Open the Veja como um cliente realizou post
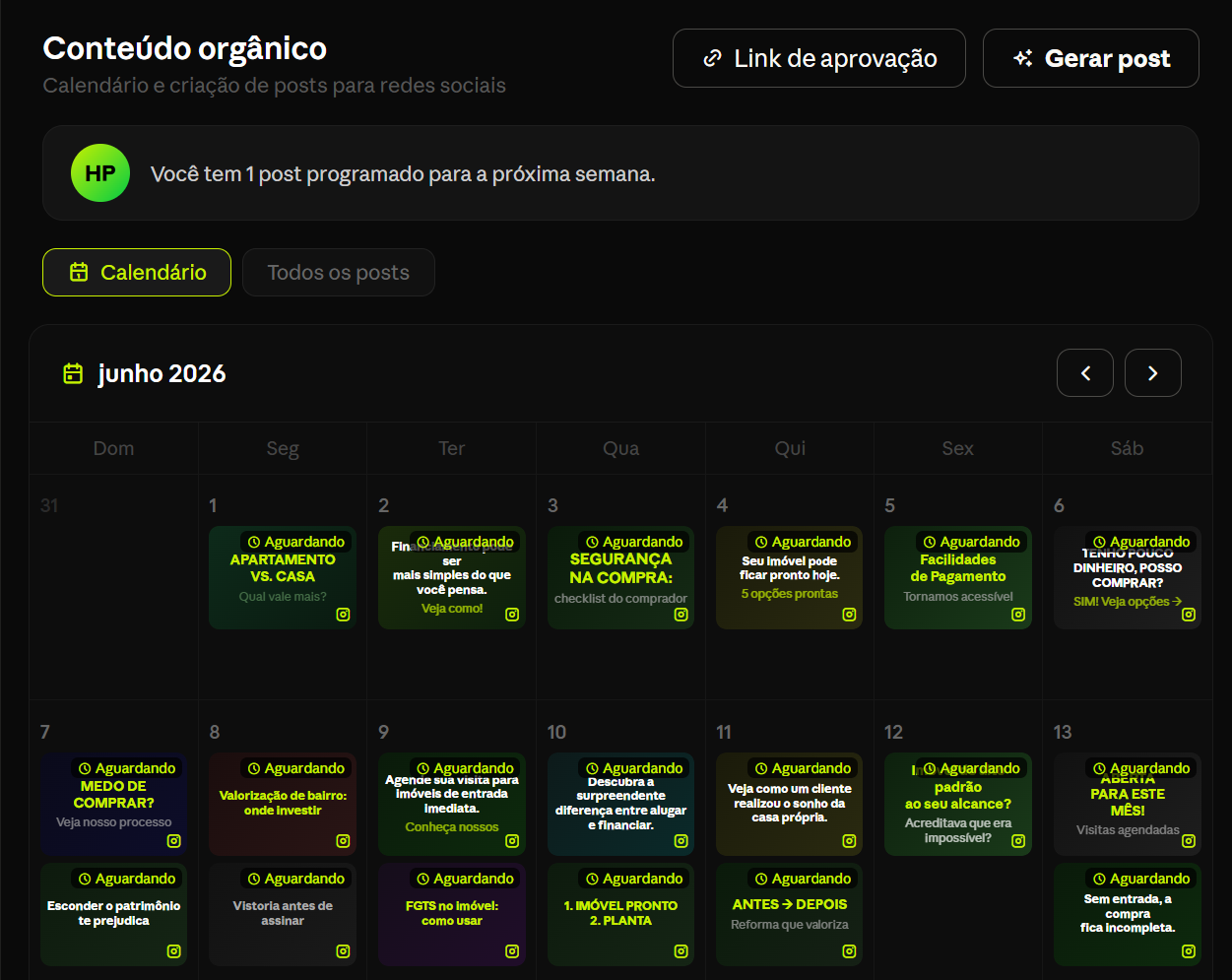 tap(790, 804)
